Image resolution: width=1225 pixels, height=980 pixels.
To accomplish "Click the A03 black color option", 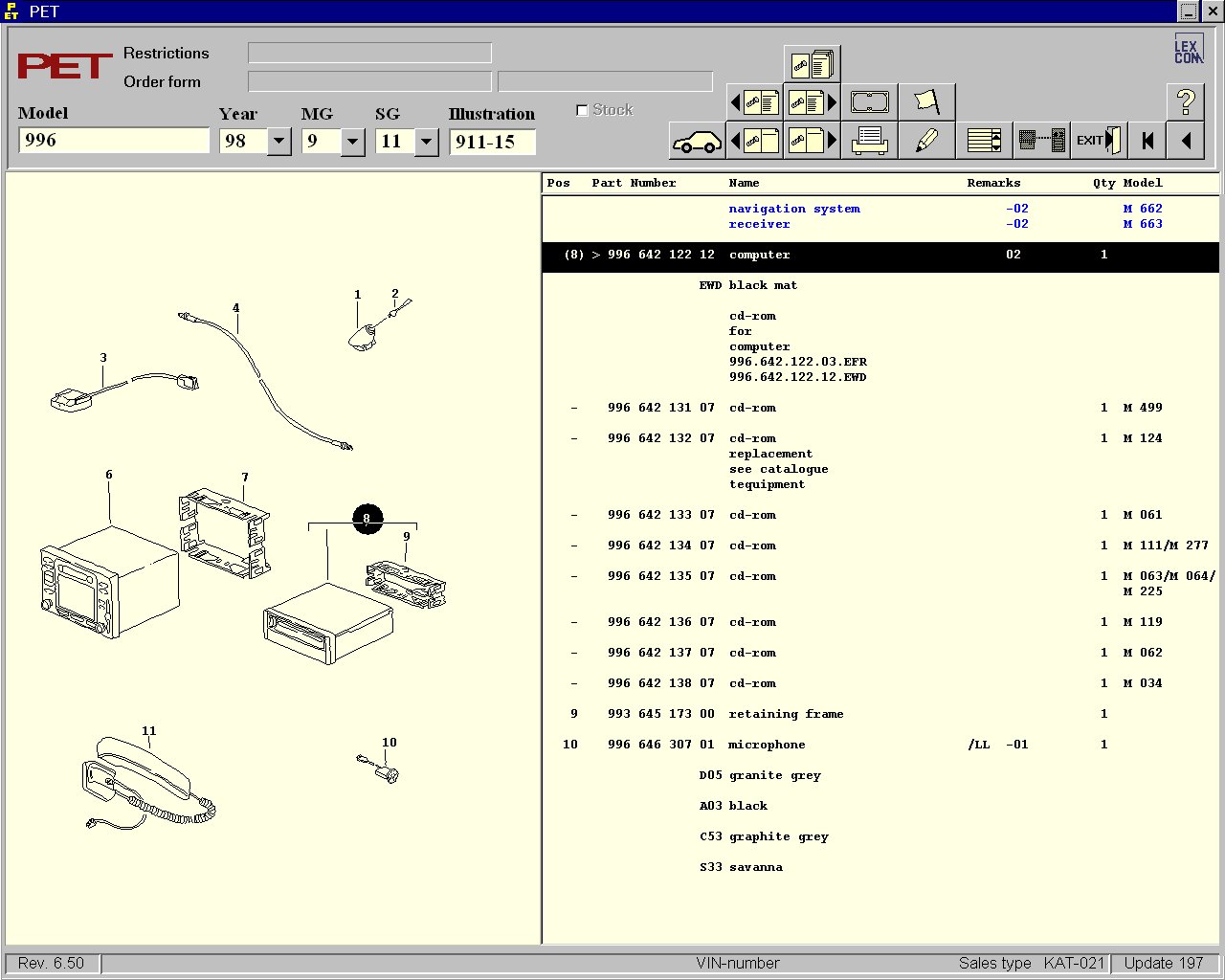I will tap(733, 806).
